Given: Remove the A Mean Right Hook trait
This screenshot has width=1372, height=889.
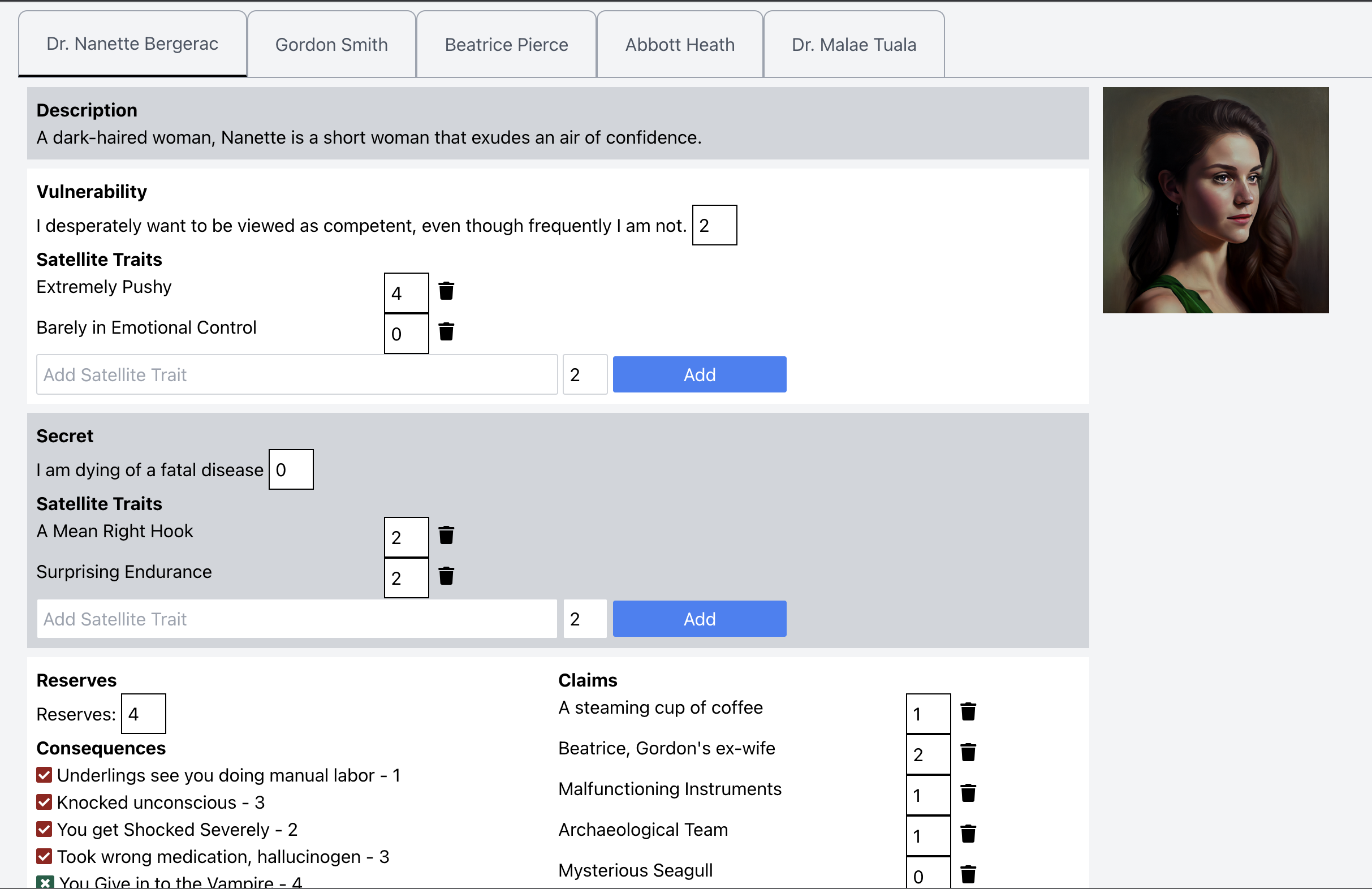Looking at the screenshot, I should 446,536.
